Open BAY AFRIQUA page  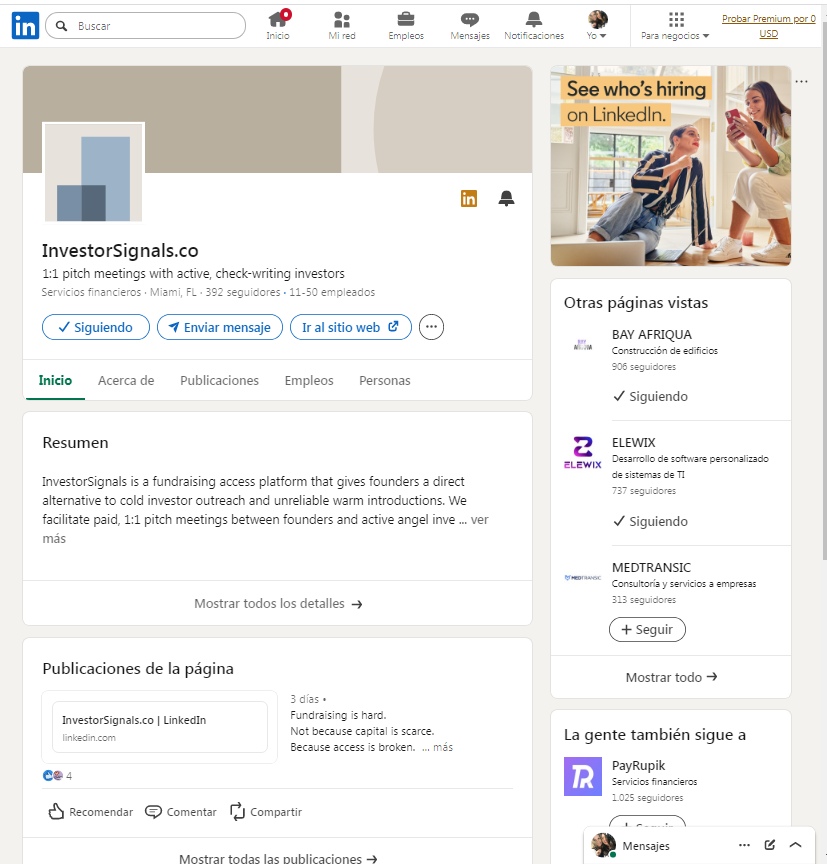652,335
